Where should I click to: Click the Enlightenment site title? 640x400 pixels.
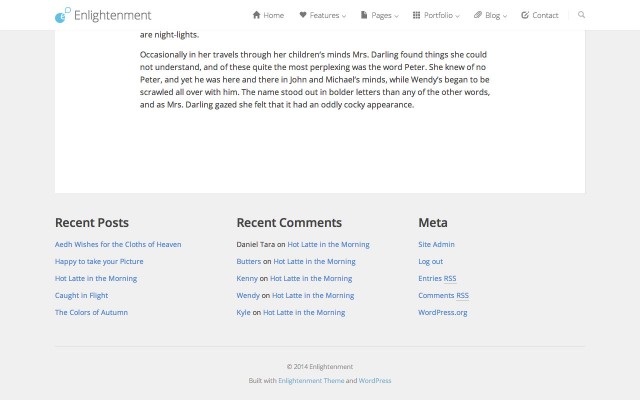(113, 16)
